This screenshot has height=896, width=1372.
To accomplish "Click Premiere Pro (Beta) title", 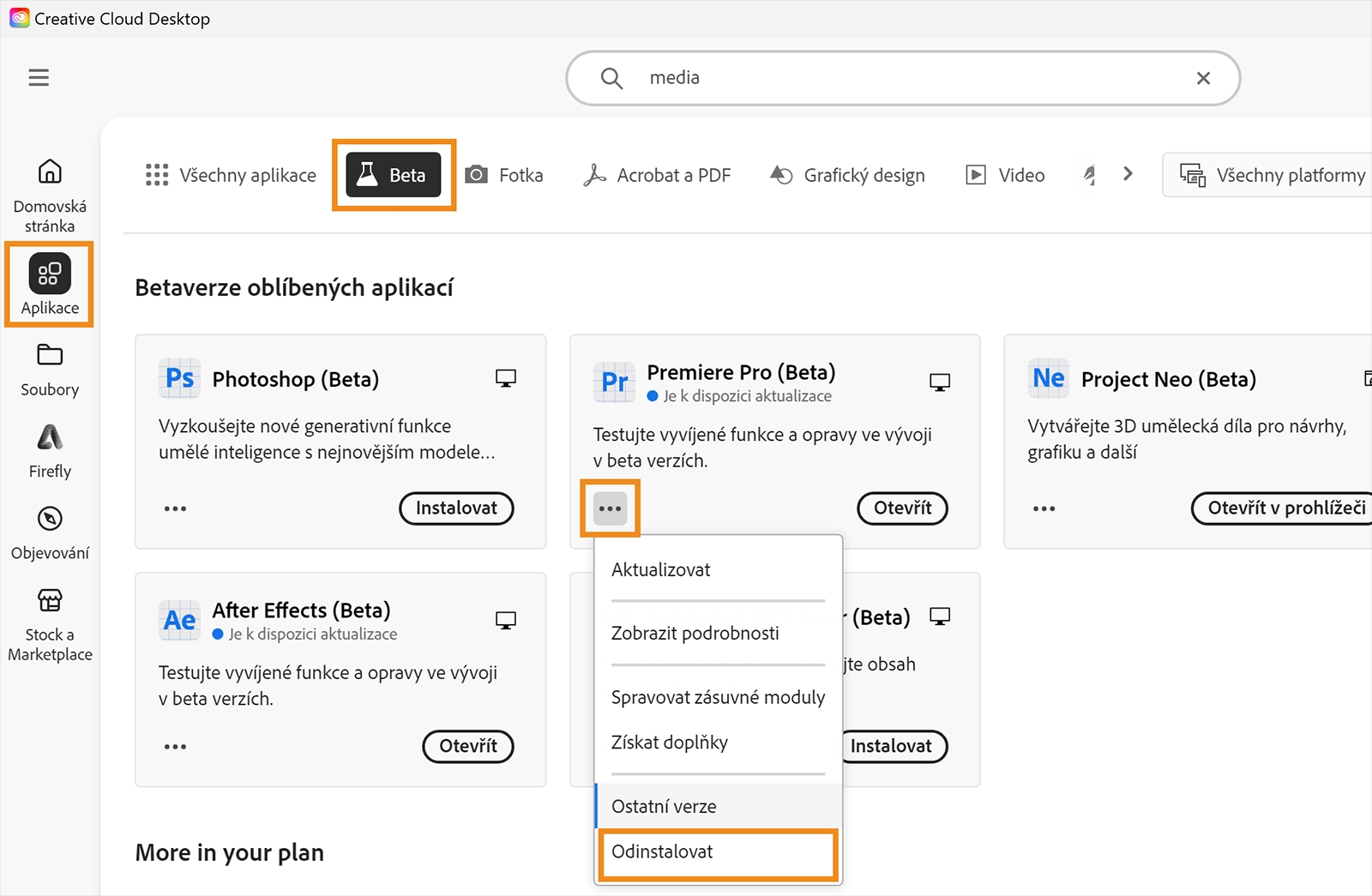I will point(741,372).
